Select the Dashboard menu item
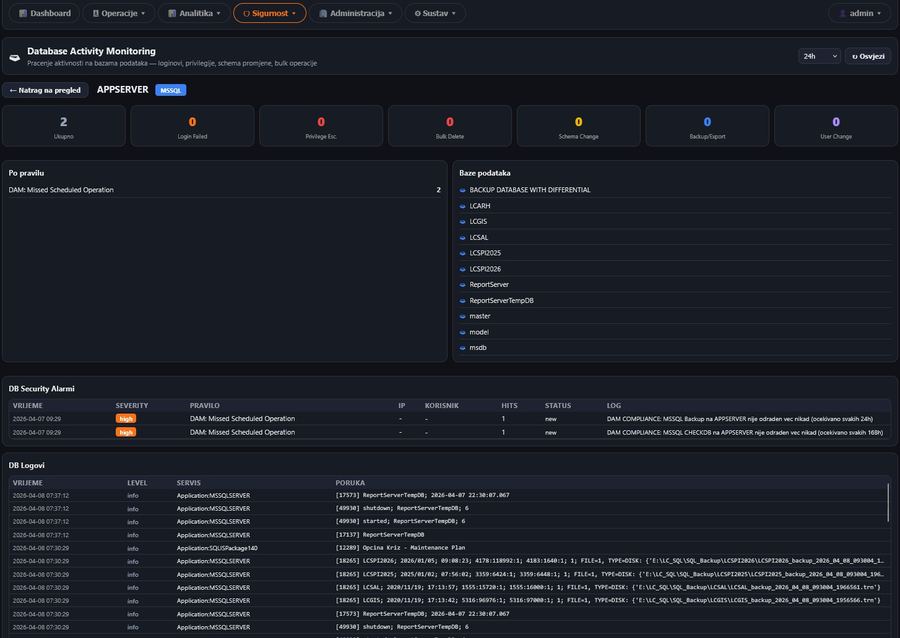Screen dimensions: 900x638 [44, 13]
